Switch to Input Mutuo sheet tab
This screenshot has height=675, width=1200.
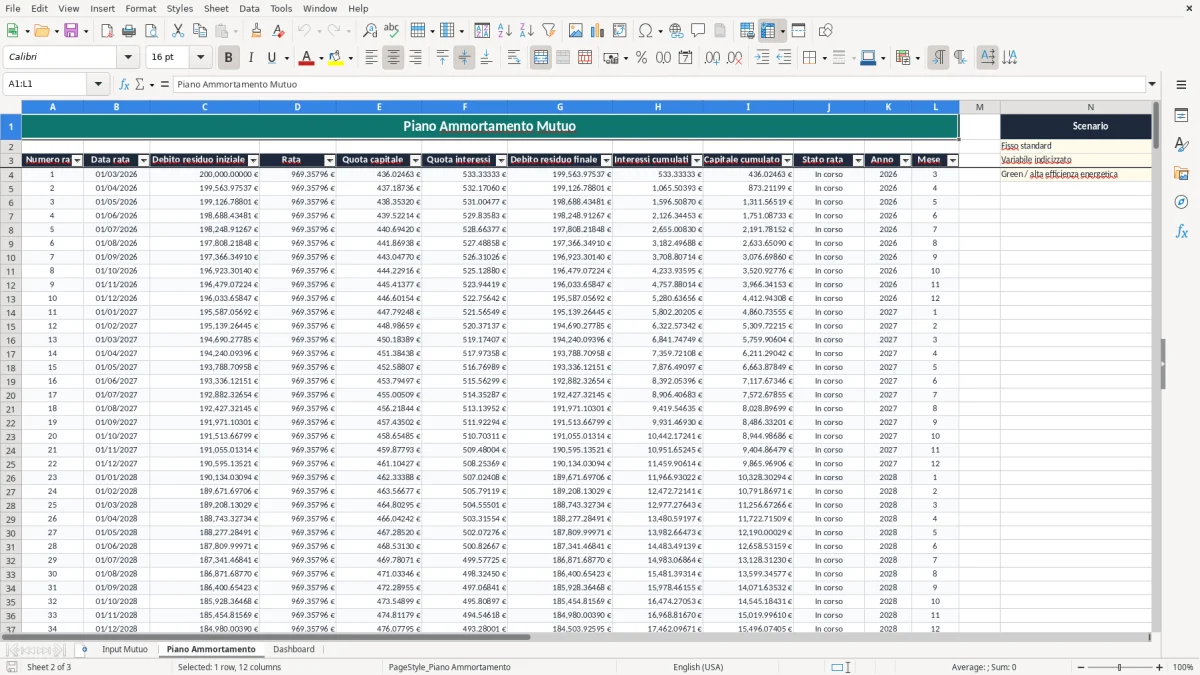click(x=125, y=649)
